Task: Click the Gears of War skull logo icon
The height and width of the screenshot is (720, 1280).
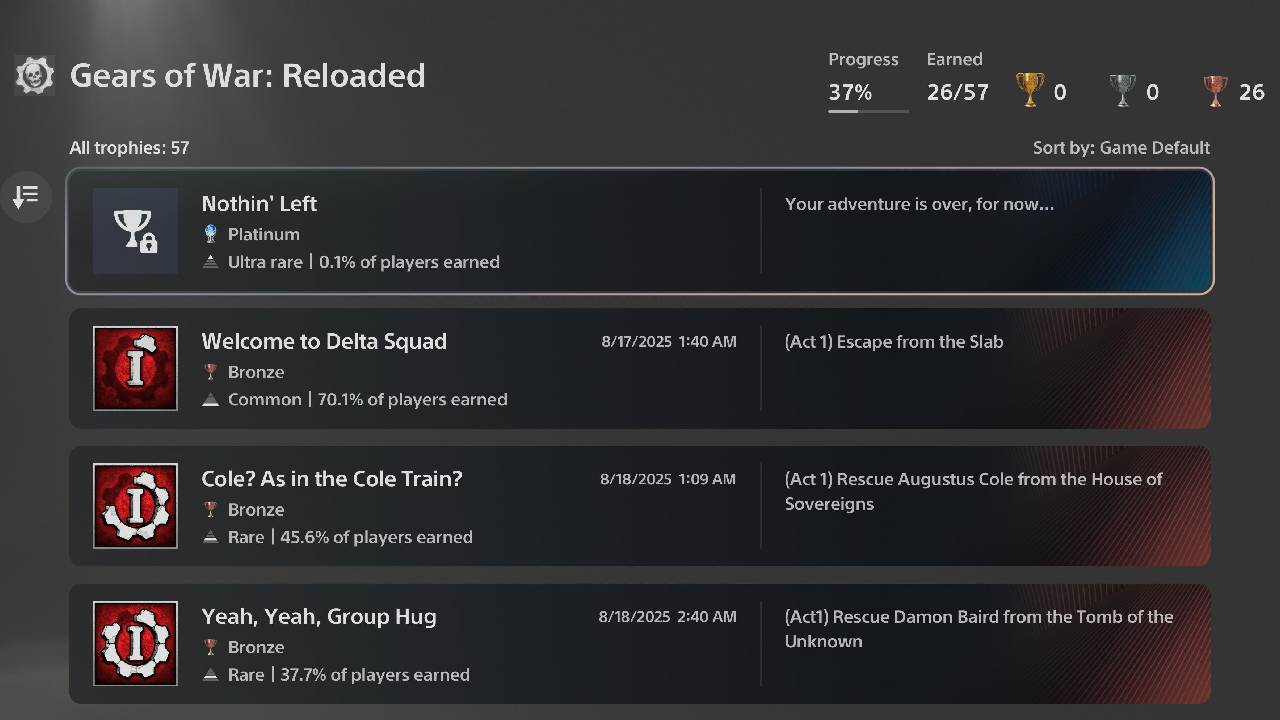Action: 33,75
